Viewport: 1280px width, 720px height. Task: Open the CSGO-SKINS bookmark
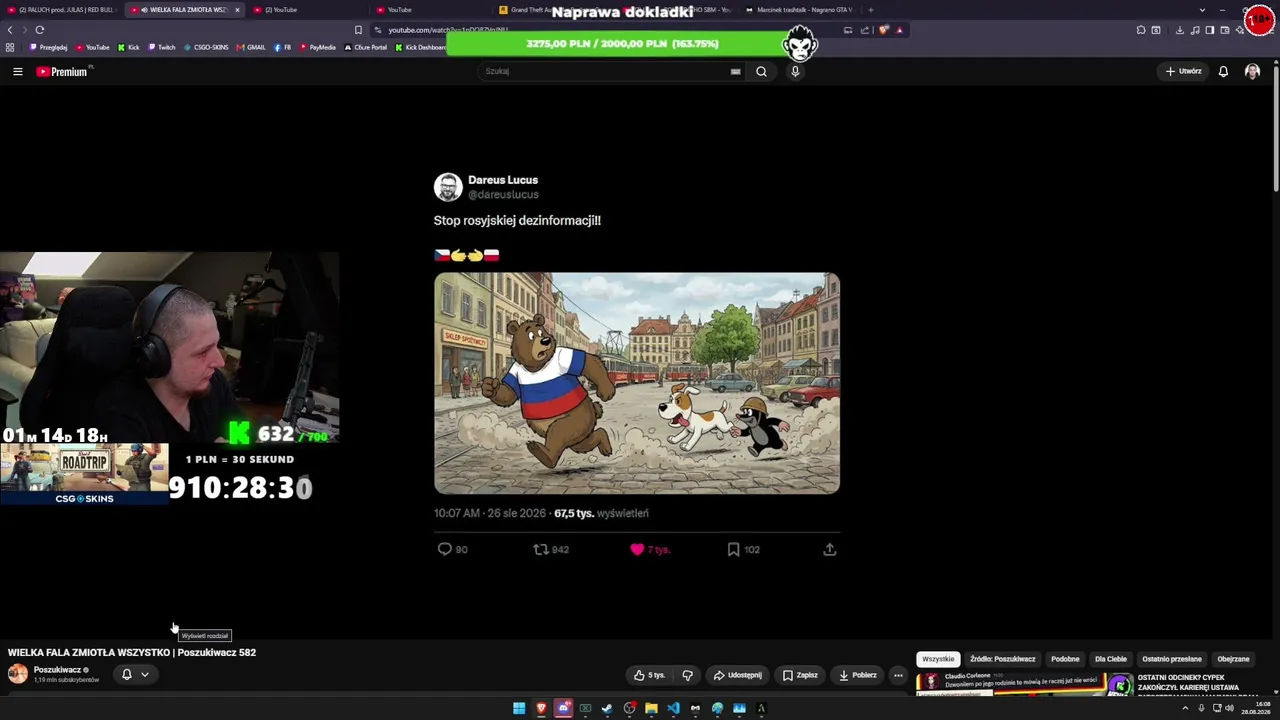coord(206,47)
